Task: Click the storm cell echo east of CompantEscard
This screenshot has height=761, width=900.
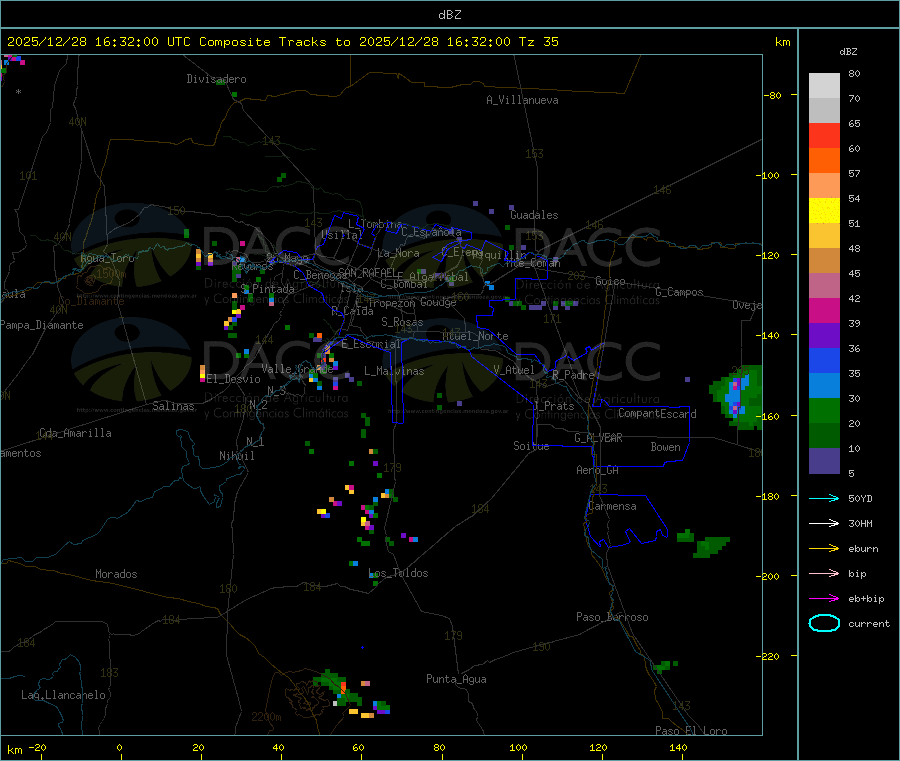Action: coord(738,397)
